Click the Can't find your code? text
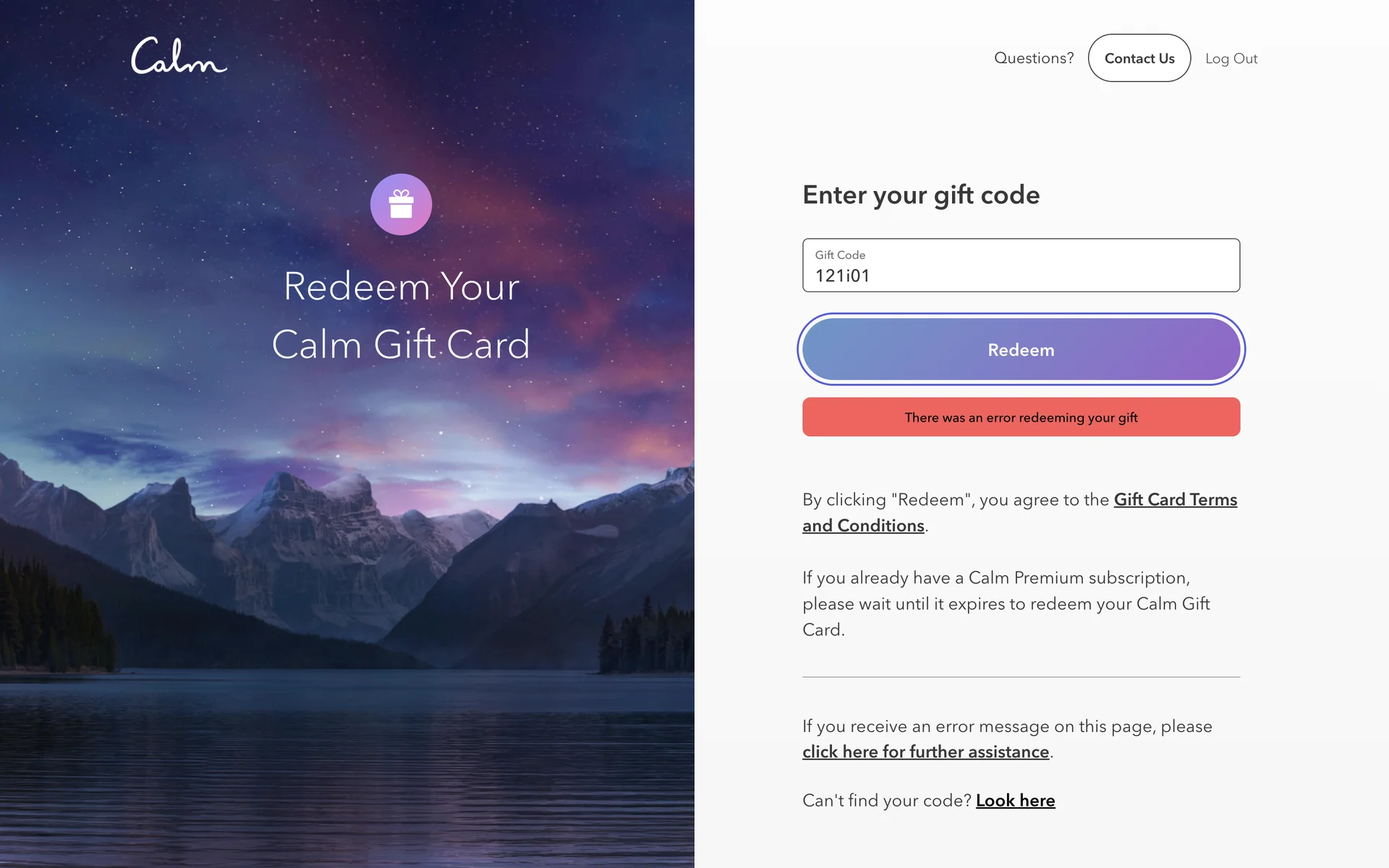Screen dimensions: 1389x868 click(x=887, y=801)
